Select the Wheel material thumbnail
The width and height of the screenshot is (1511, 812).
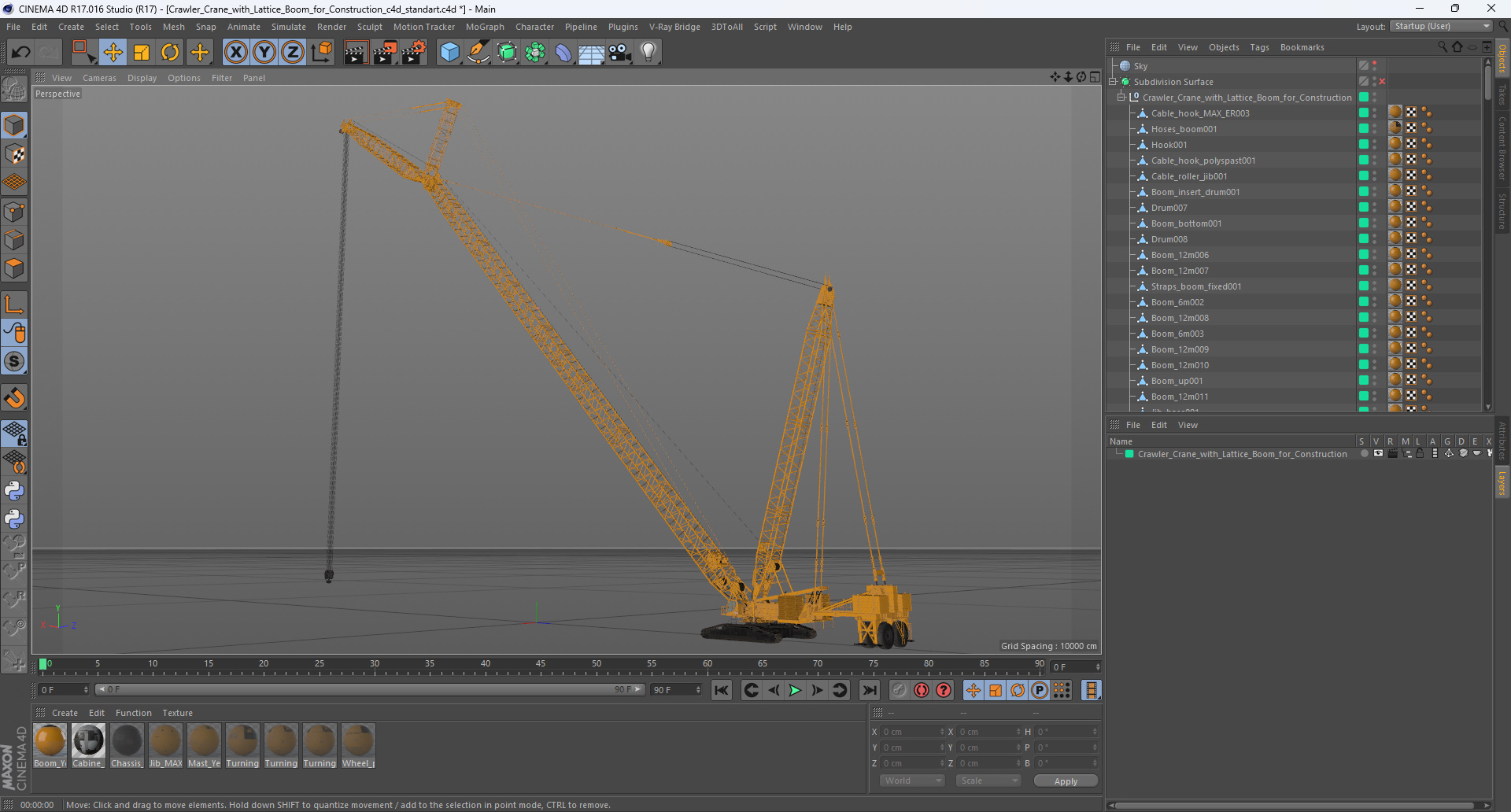pos(358,746)
